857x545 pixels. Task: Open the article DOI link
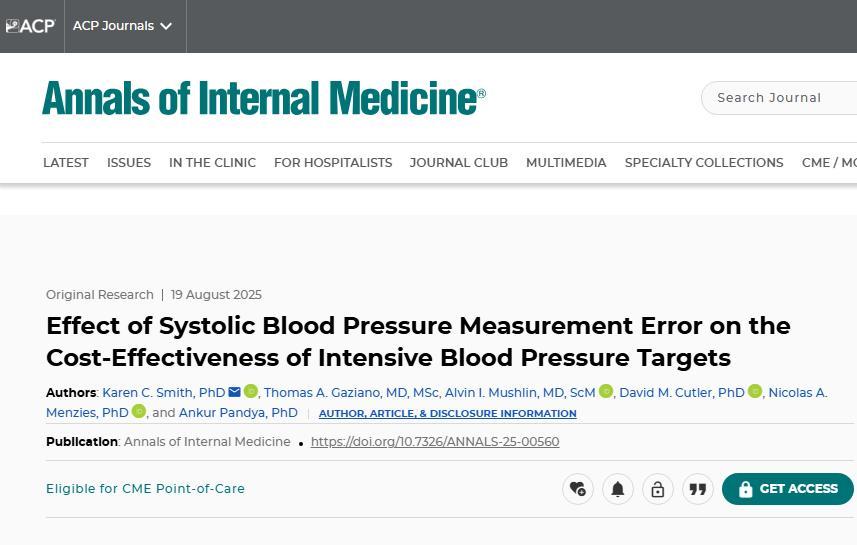435,442
